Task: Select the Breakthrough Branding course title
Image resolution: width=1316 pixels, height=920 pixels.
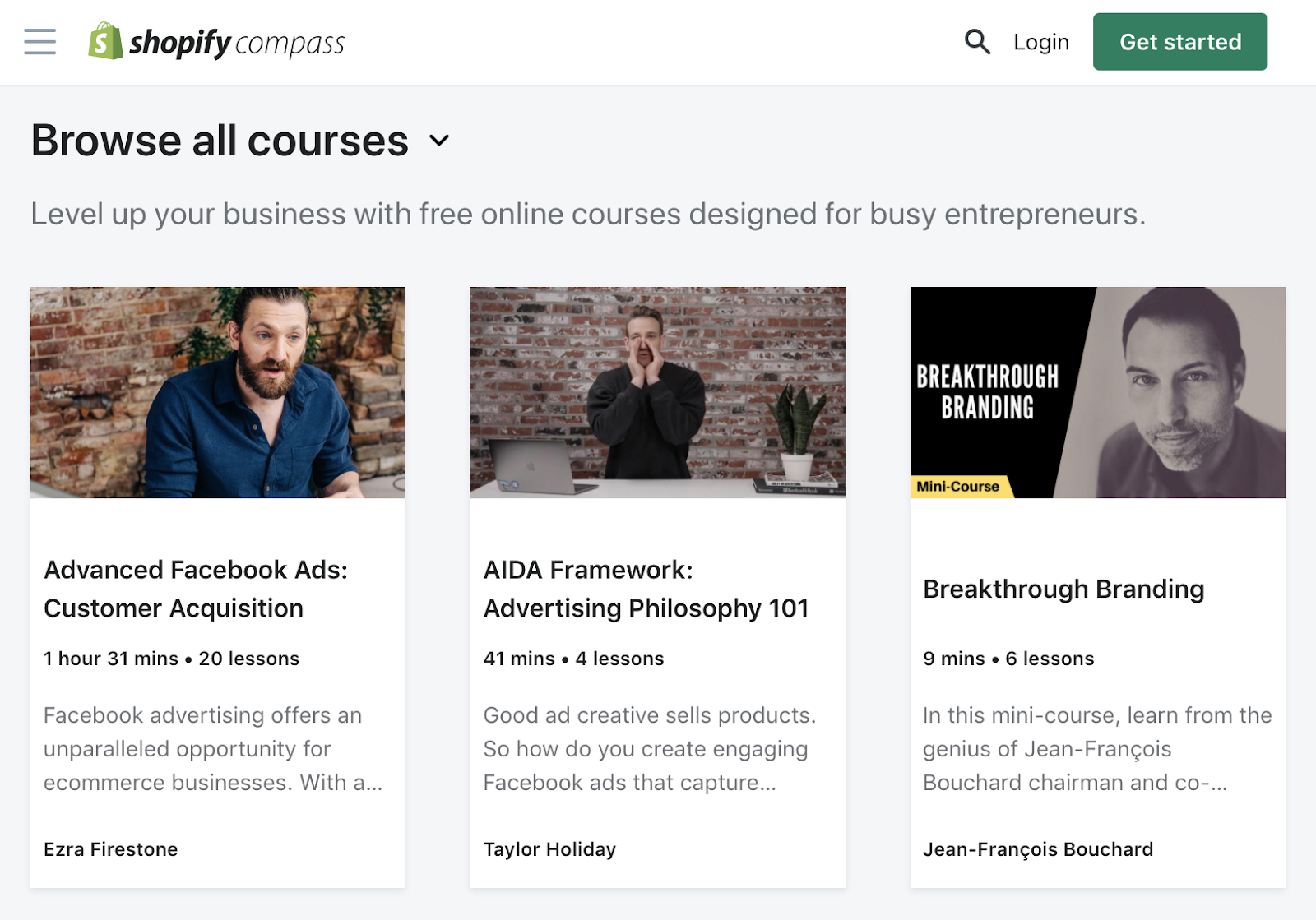Action: (x=1063, y=589)
